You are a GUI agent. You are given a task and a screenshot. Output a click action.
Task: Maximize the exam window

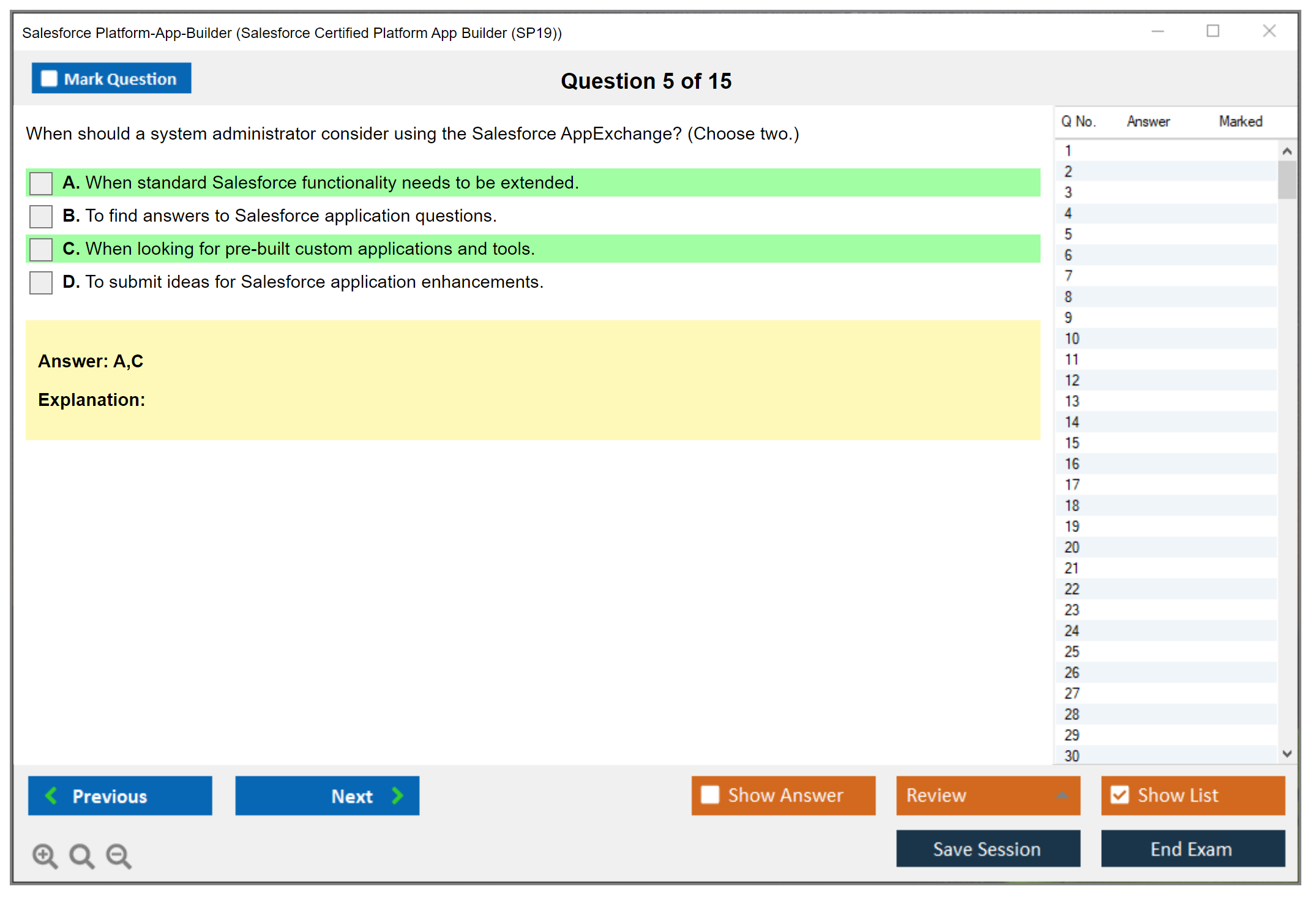[x=1213, y=31]
